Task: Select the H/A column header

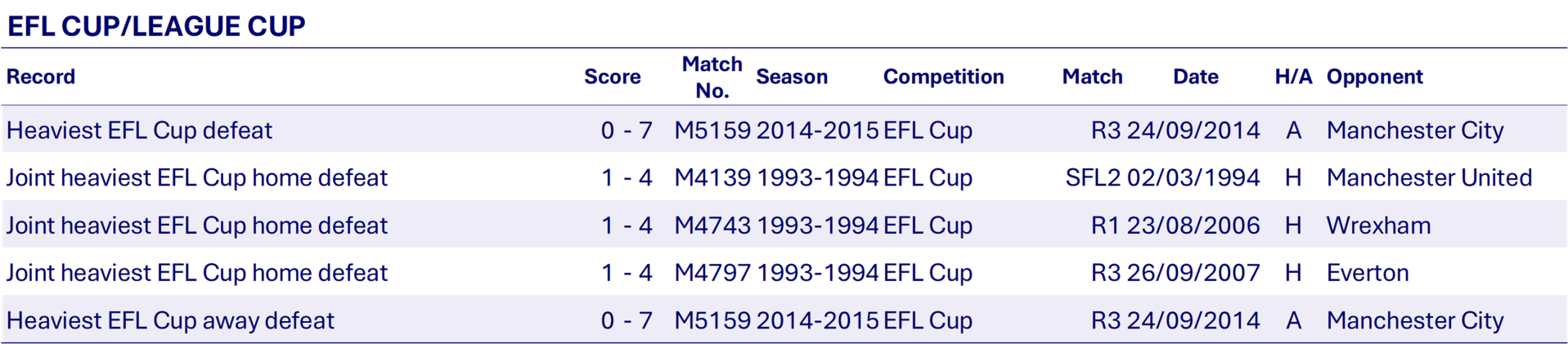Action: tap(1293, 77)
